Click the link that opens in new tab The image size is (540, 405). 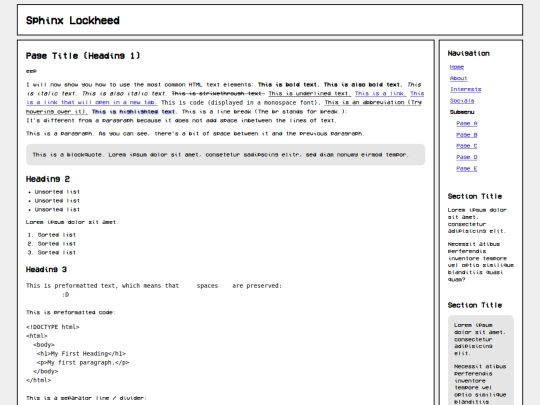click(92, 102)
